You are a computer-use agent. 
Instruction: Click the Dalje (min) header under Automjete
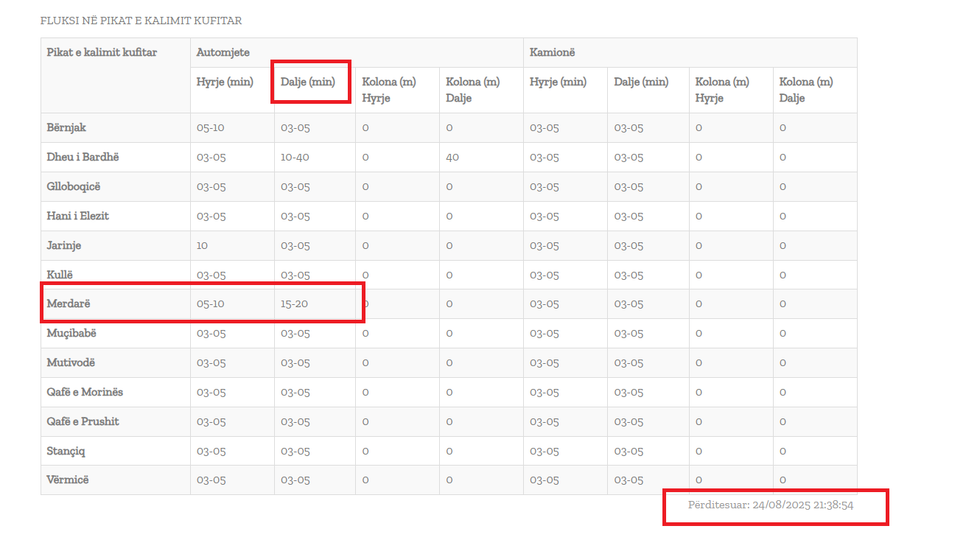pyautogui.click(x=308, y=82)
